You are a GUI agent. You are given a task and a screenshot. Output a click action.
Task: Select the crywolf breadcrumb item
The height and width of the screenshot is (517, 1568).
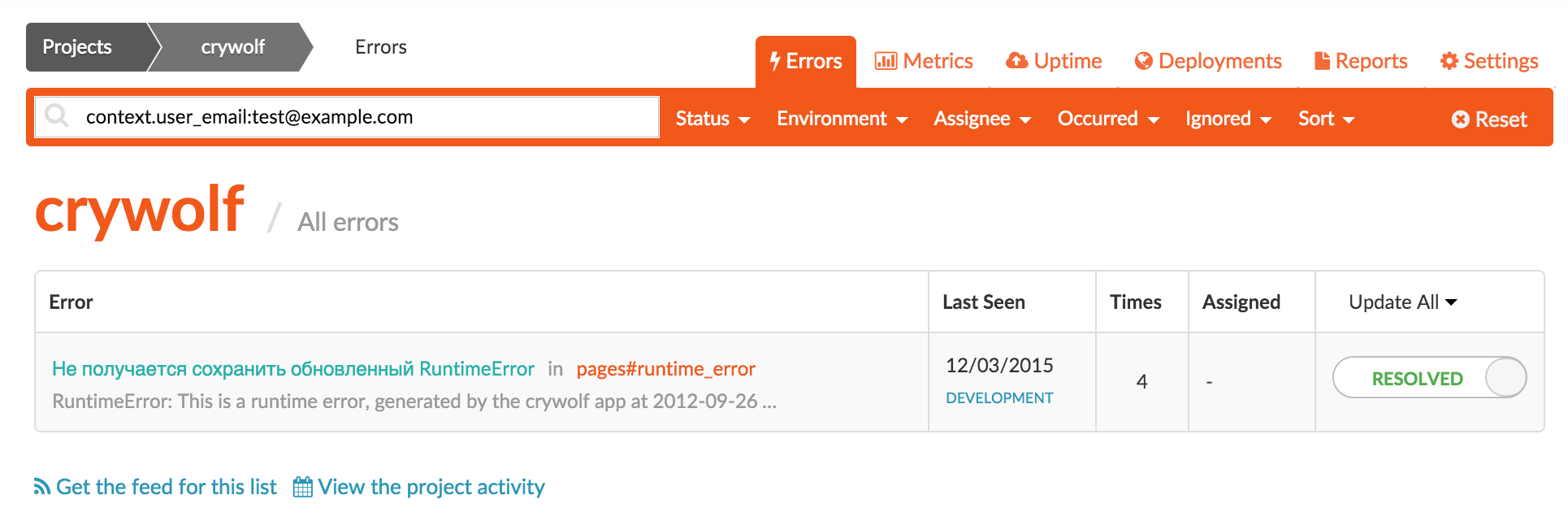tap(232, 47)
